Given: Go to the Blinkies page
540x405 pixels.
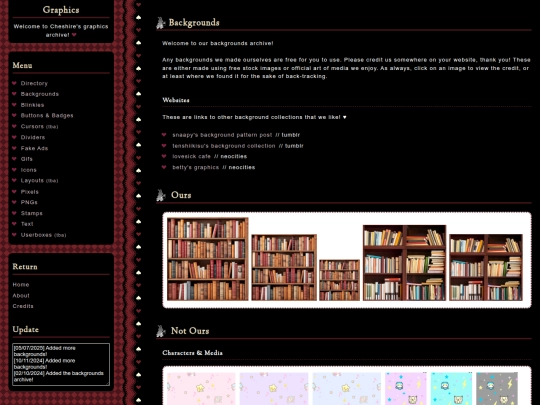Looking at the screenshot, I should (32, 105).
